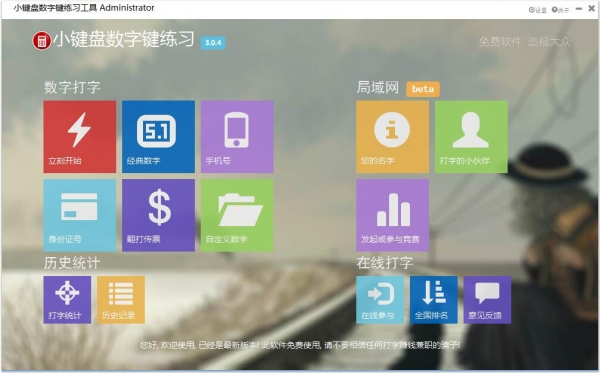Open 全国排名 ranking tile

pos(434,300)
